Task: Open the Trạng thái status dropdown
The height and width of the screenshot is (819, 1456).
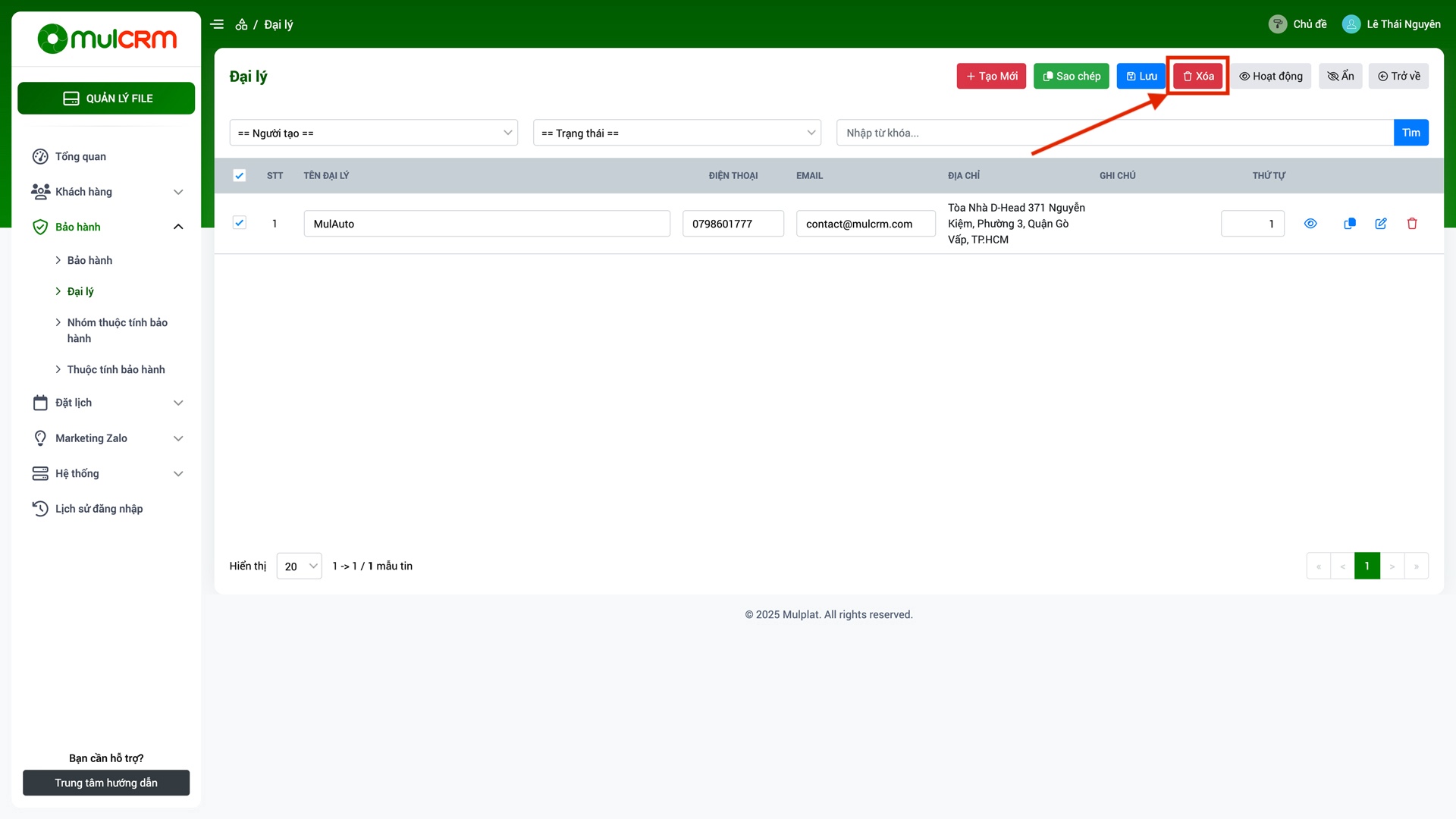Action: 677,133
